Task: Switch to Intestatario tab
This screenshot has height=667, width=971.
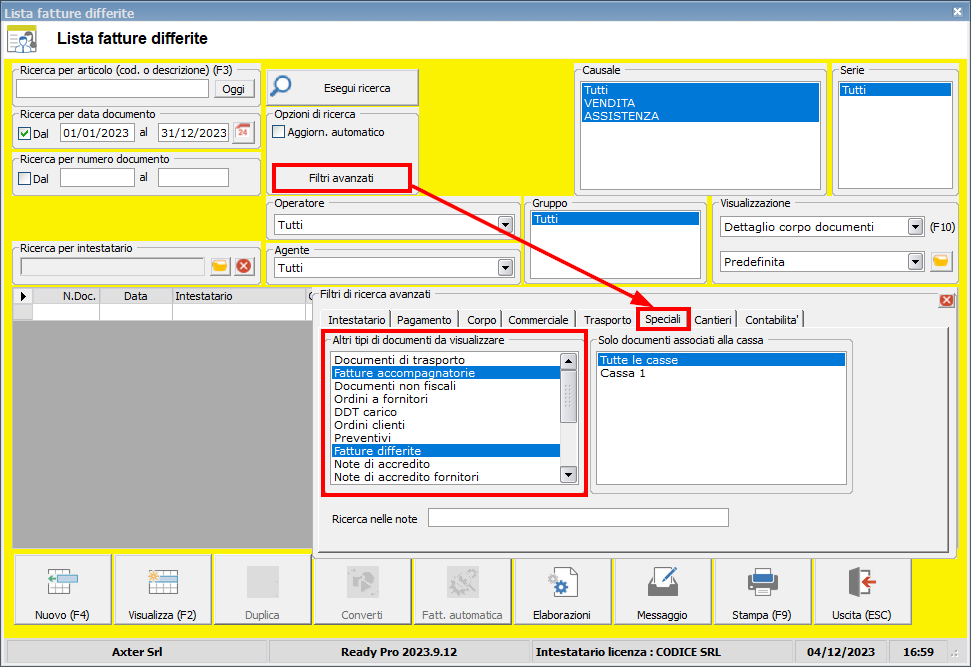Action: pyautogui.click(x=357, y=320)
